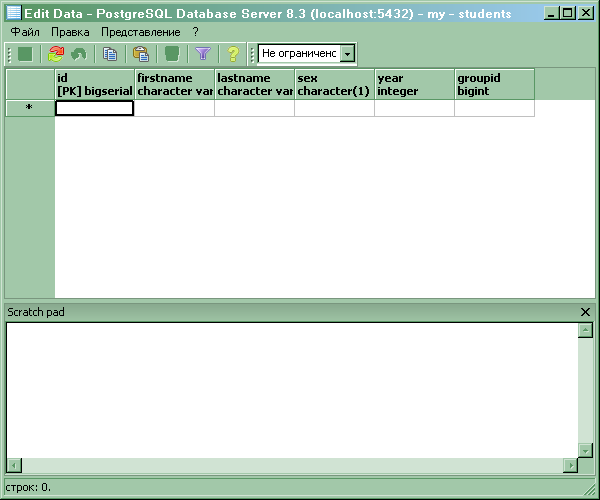Click the empty sex cell

click(x=334, y=108)
